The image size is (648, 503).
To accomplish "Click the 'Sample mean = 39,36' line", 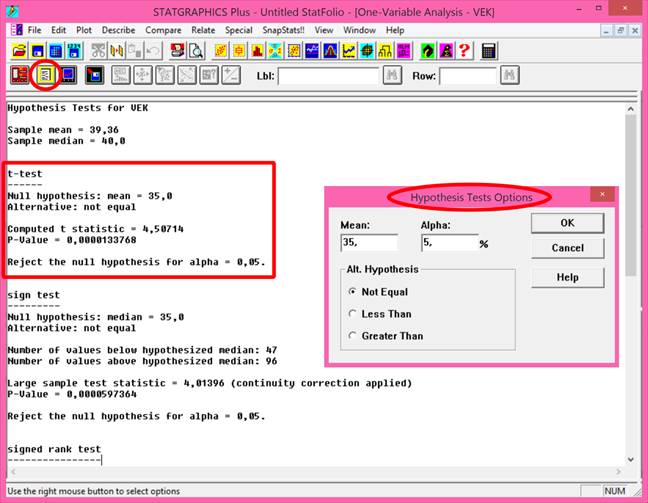I will click(63, 130).
